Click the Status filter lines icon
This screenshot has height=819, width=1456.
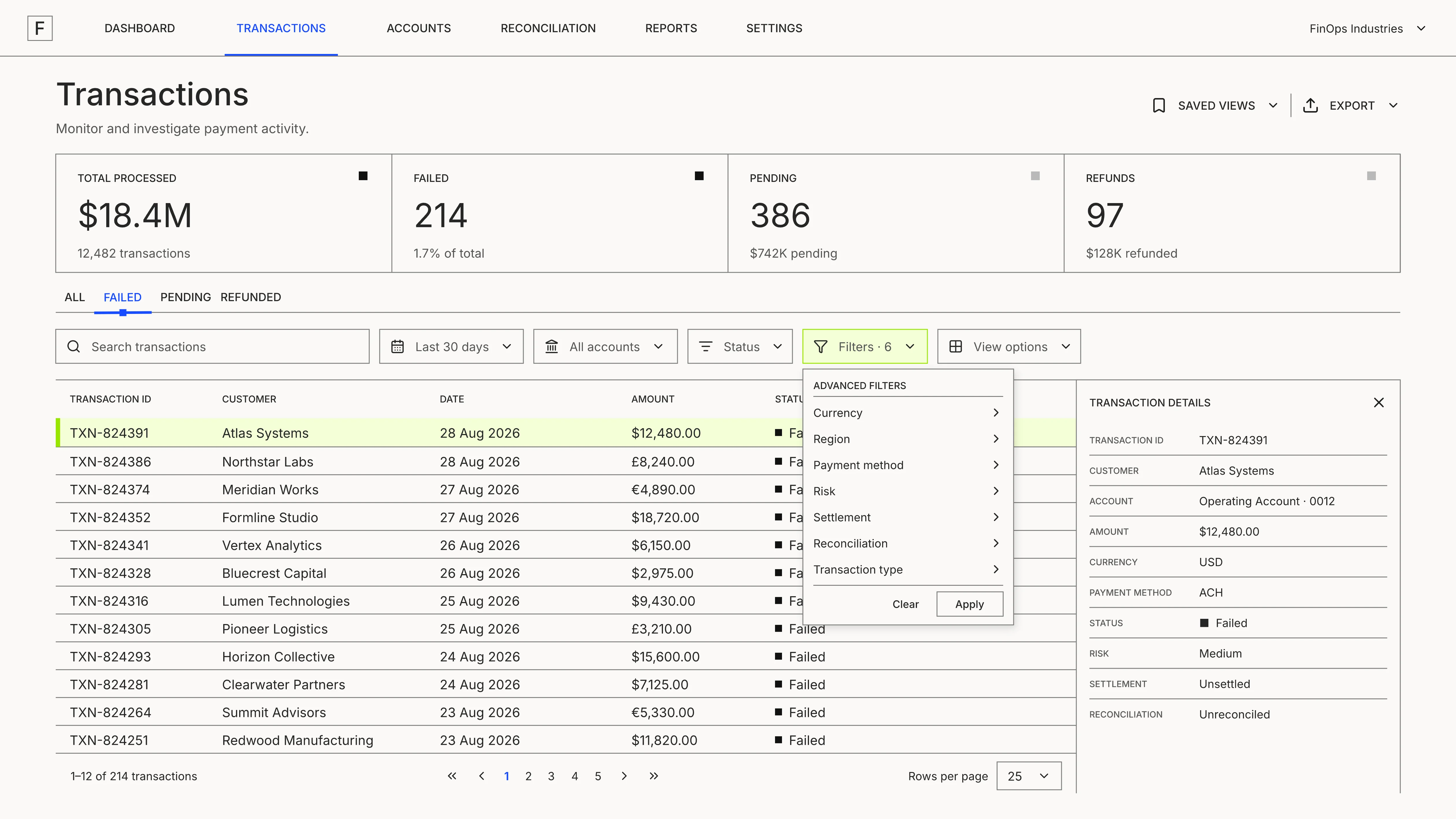pos(705,346)
